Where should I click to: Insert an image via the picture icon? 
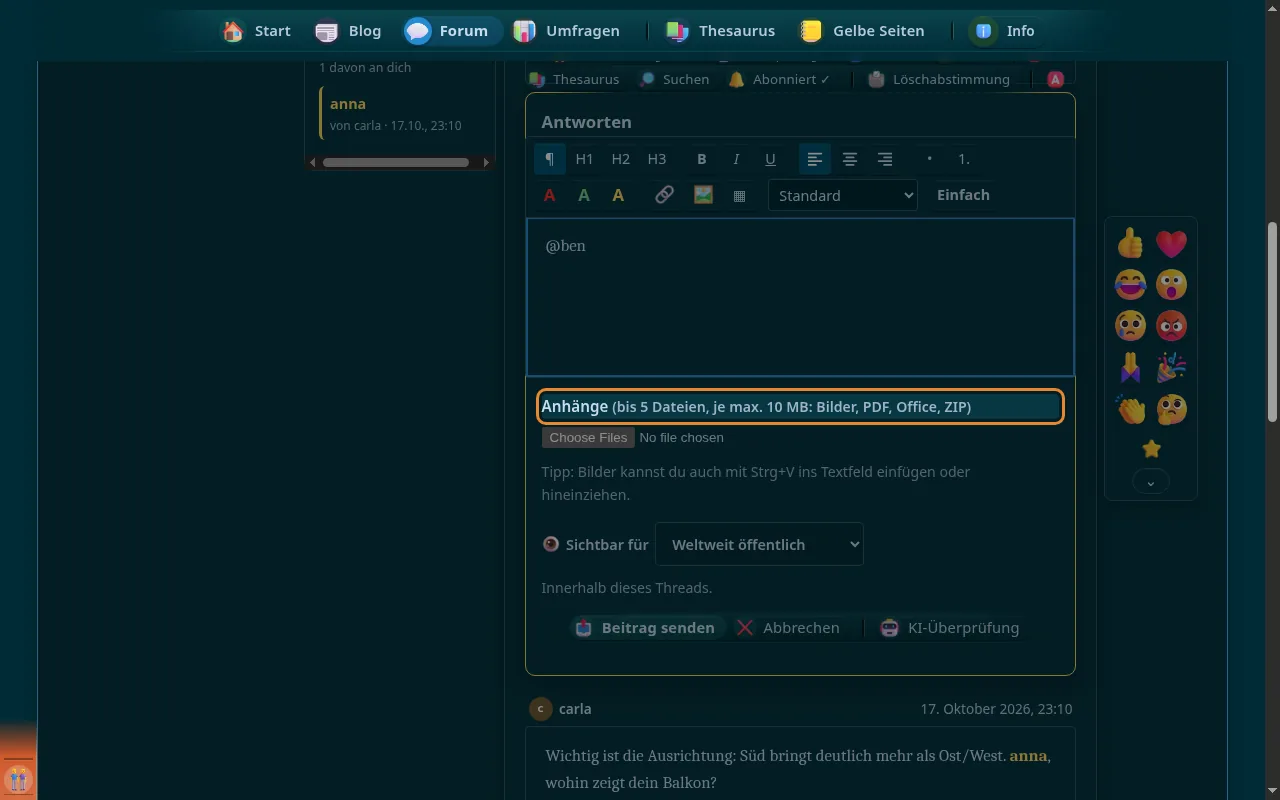[x=703, y=195]
